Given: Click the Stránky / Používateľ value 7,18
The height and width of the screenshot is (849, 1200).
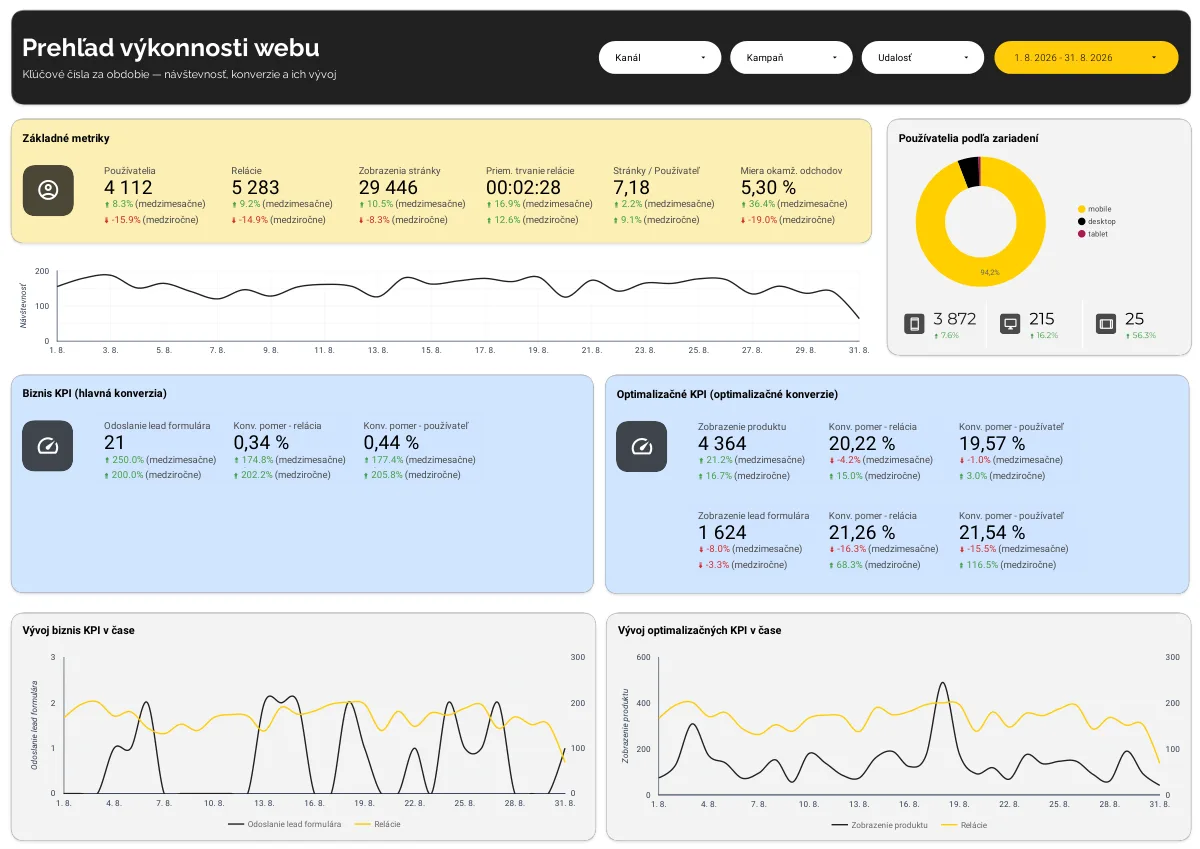Looking at the screenshot, I should tap(631, 187).
